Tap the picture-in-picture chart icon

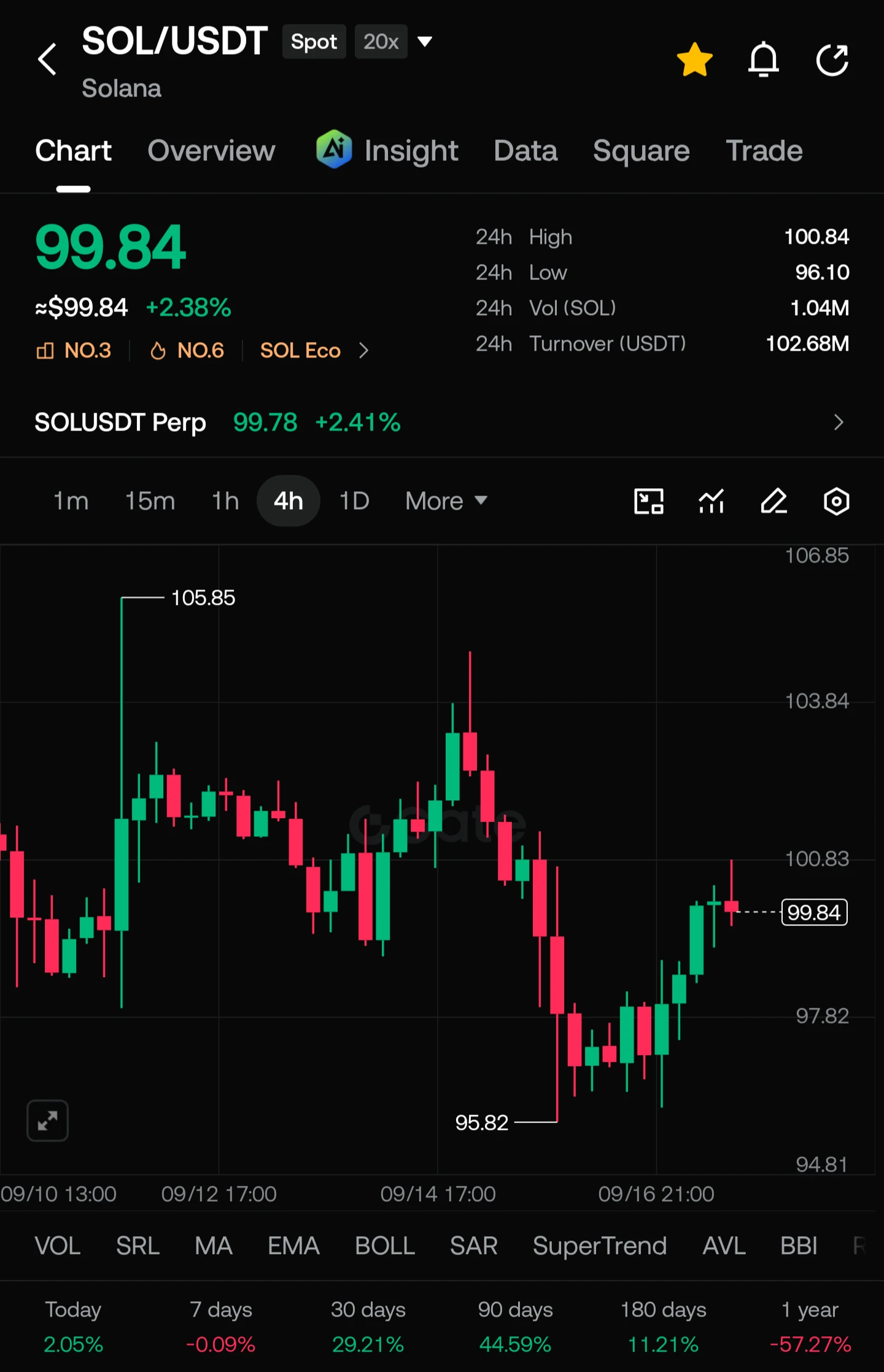[x=649, y=501]
